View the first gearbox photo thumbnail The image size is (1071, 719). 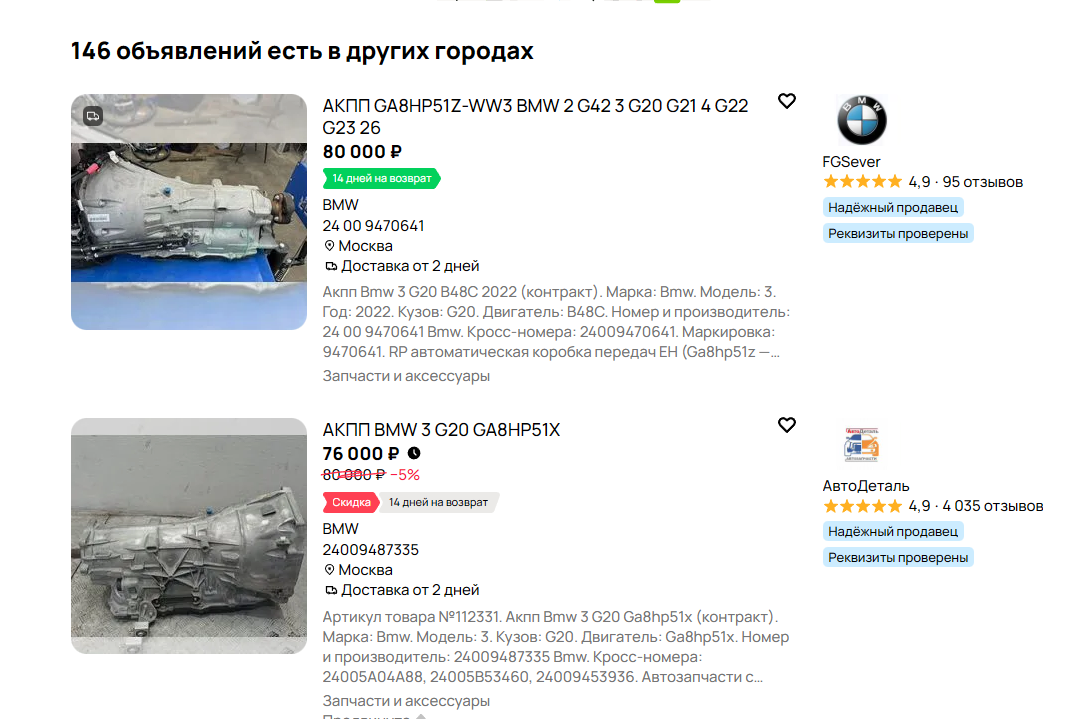tap(189, 212)
